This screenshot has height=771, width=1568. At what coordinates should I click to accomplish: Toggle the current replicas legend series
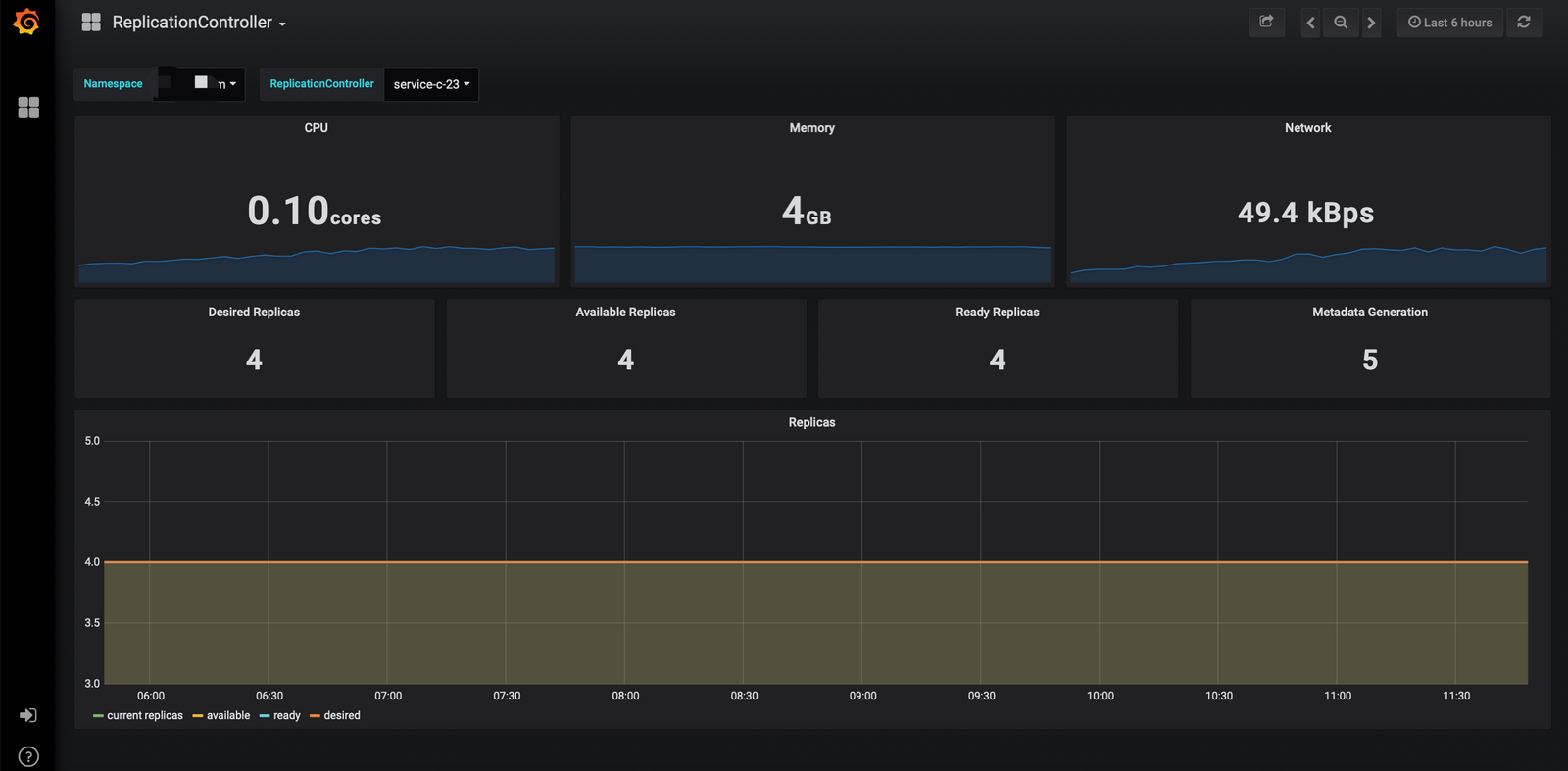click(144, 715)
